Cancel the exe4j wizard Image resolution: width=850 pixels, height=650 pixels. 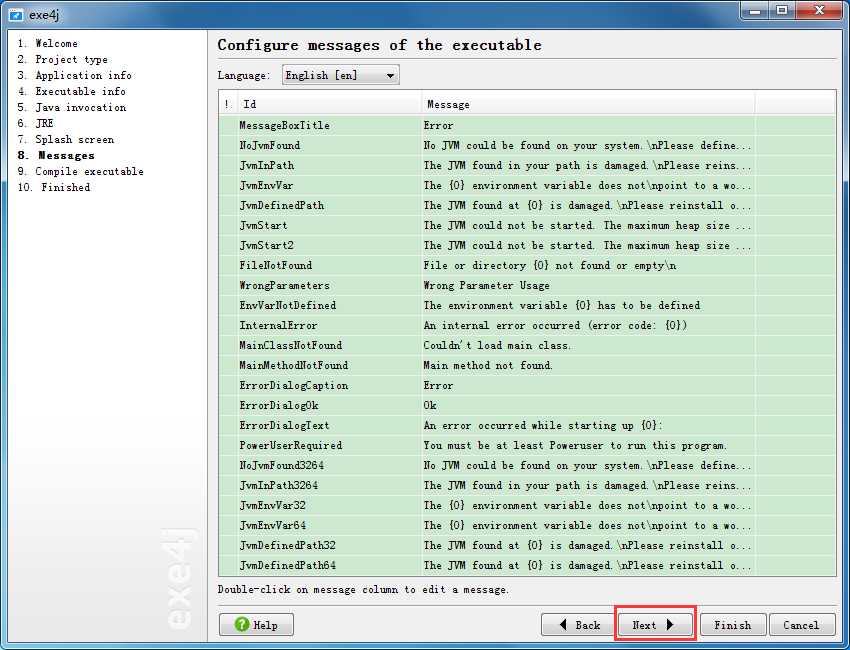(802, 625)
